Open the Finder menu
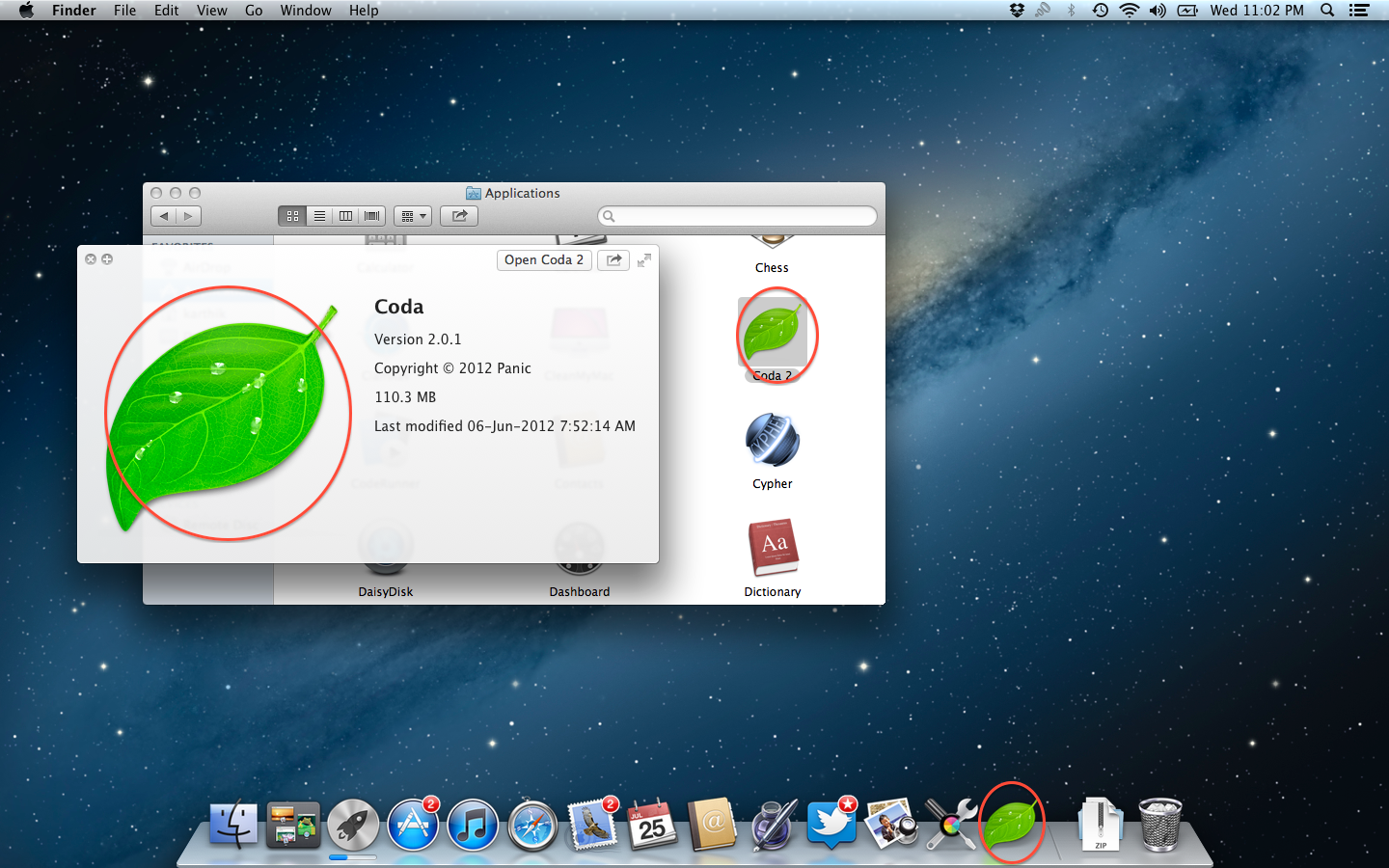Viewport: 1389px width, 868px height. pyautogui.click(x=74, y=11)
